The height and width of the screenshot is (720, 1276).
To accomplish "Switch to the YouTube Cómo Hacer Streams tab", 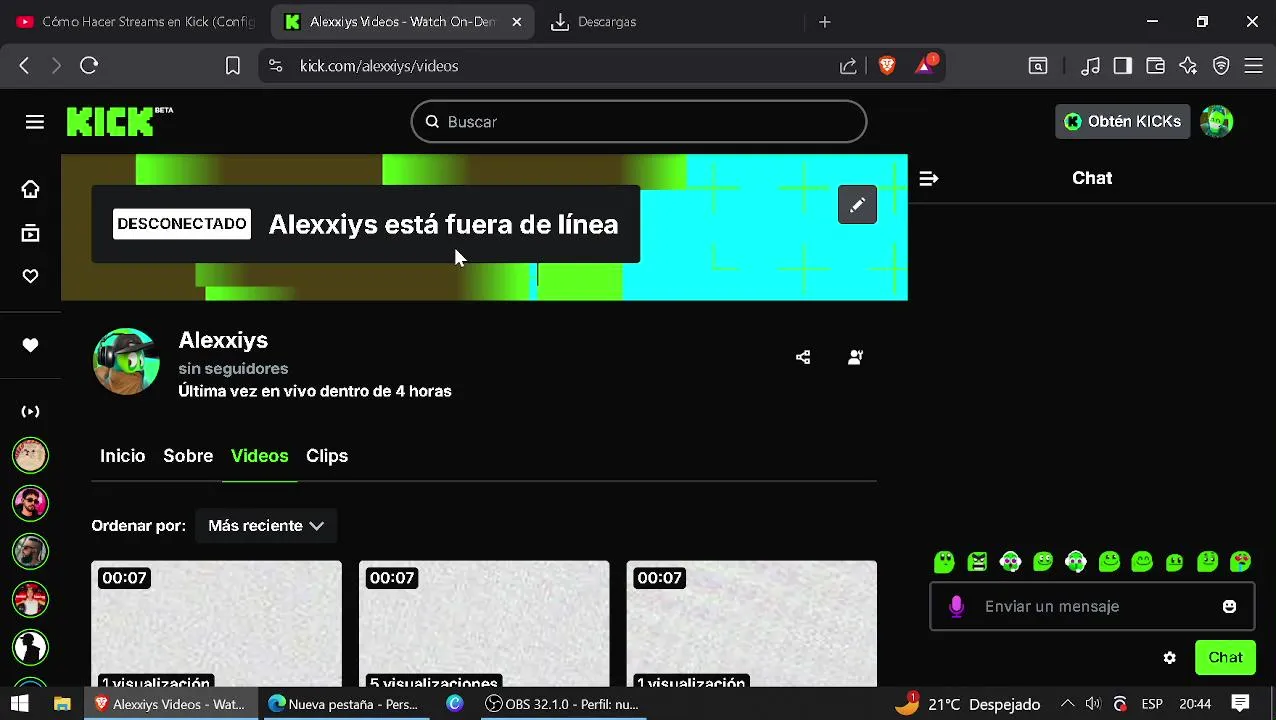I will tap(135, 22).
